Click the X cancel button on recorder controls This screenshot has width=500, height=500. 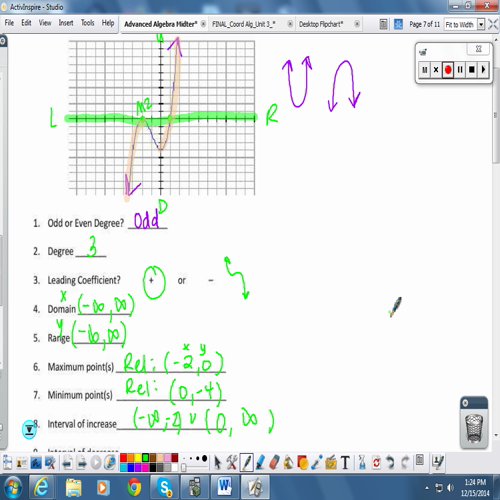(436, 70)
